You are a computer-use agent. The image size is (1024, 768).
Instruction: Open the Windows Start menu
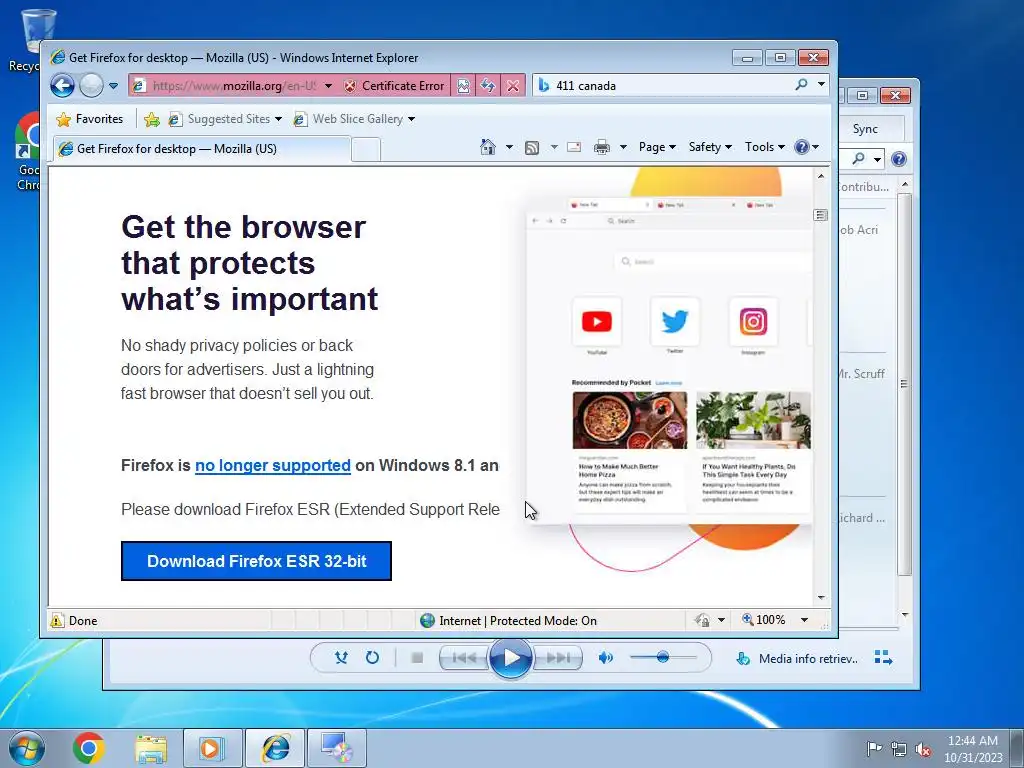[27, 748]
